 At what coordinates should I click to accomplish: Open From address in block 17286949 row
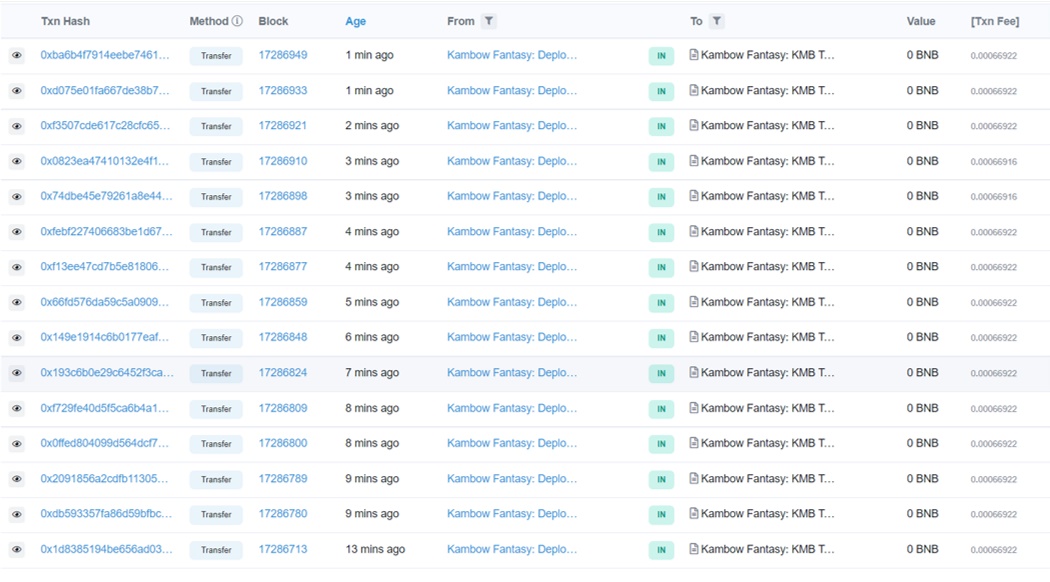[512, 55]
